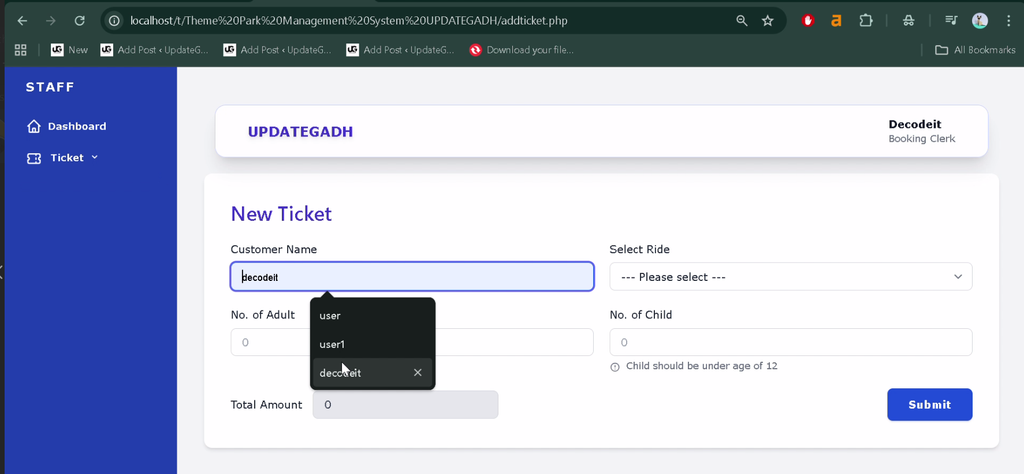Image resolution: width=1024 pixels, height=474 pixels.
Task: Click the Decodeit user name
Action: (x=915, y=124)
